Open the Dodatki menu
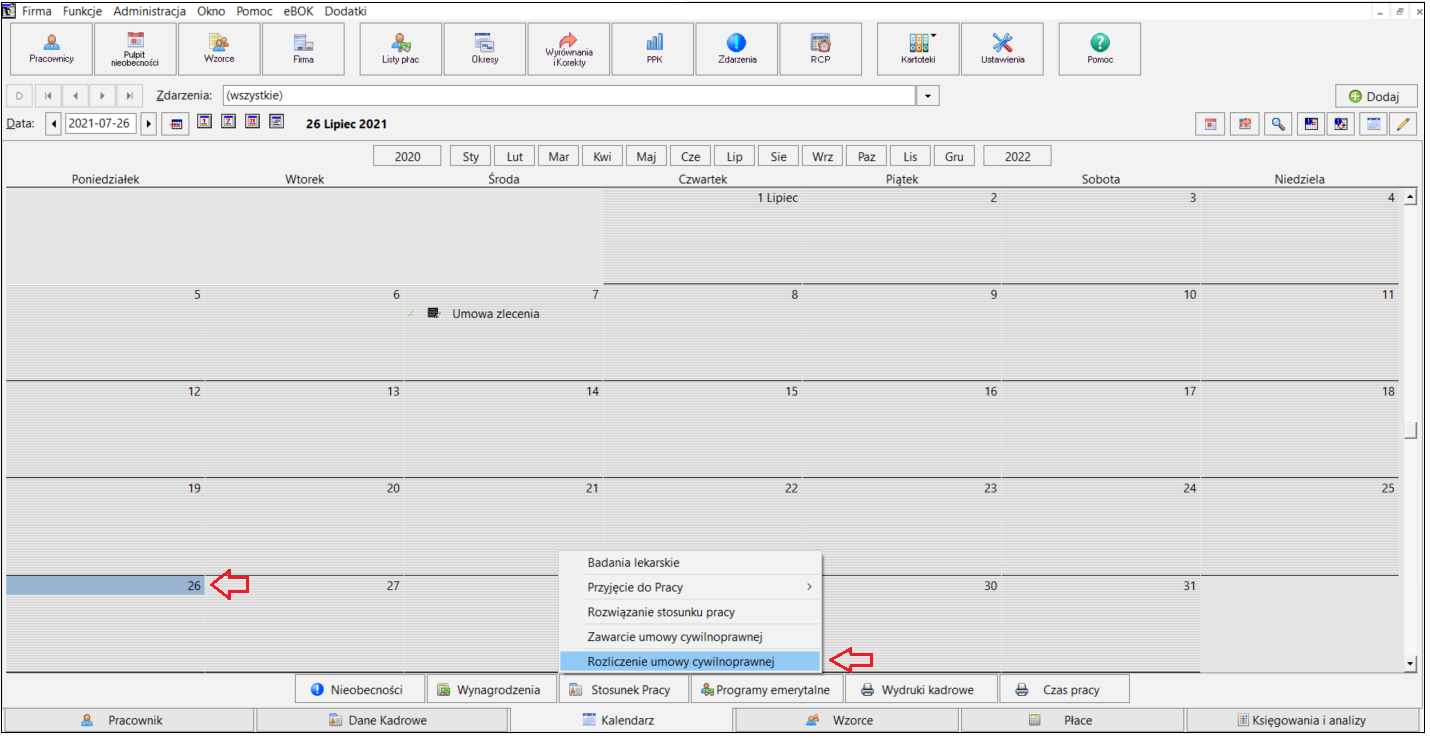This screenshot has width=1430, height=742. point(345,11)
